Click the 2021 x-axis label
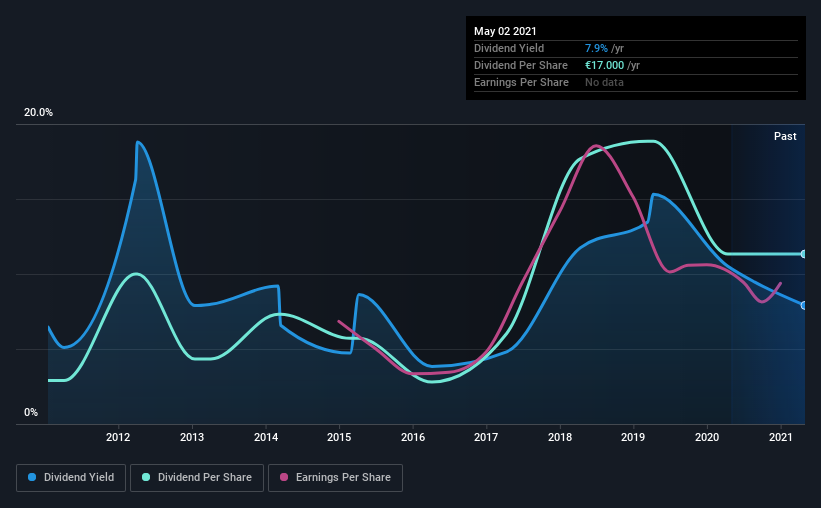Viewport: 821px width, 508px height. point(781,437)
